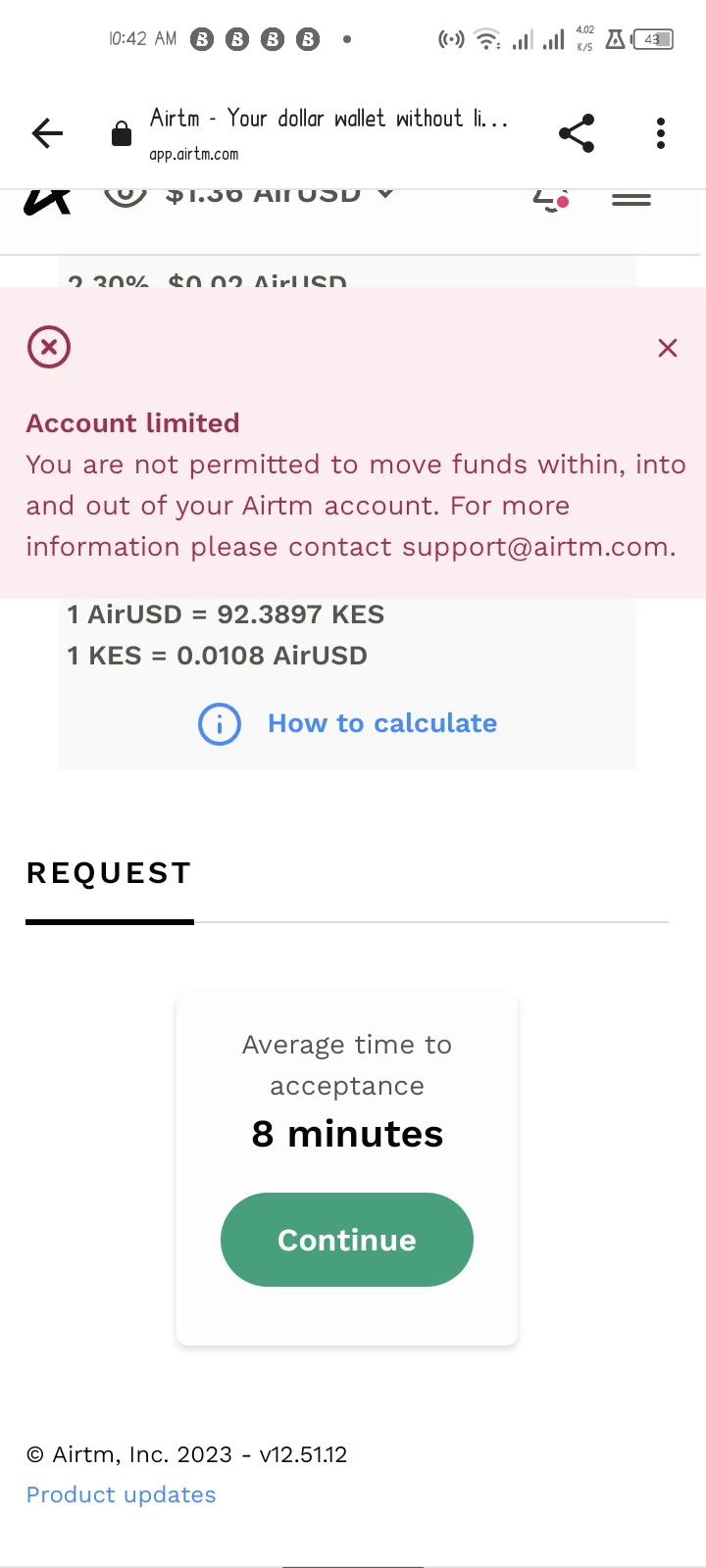Tap the battery indicator in status bar
706x1568 pixels.
pos(654,40)
